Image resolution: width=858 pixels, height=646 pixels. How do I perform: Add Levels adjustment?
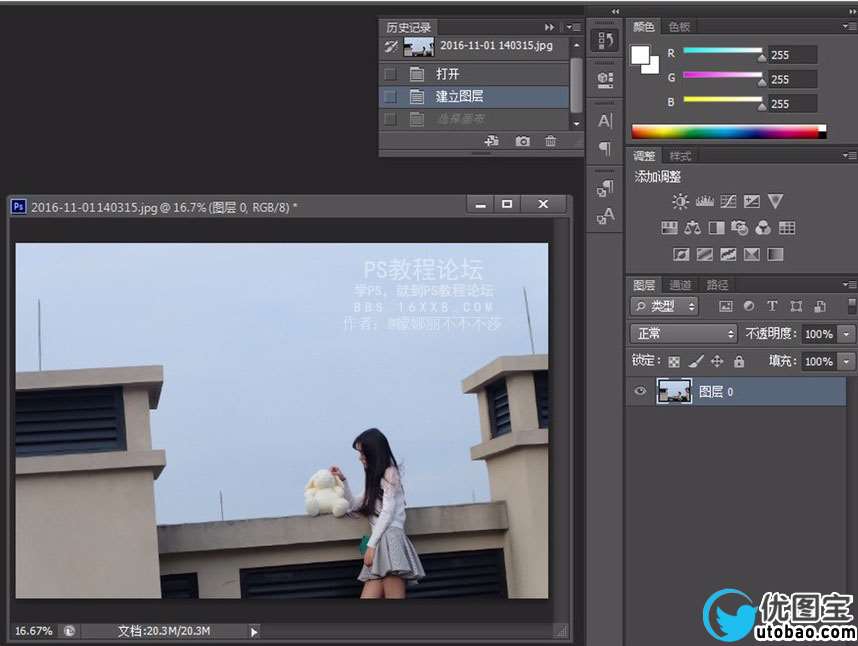point(704,202)
